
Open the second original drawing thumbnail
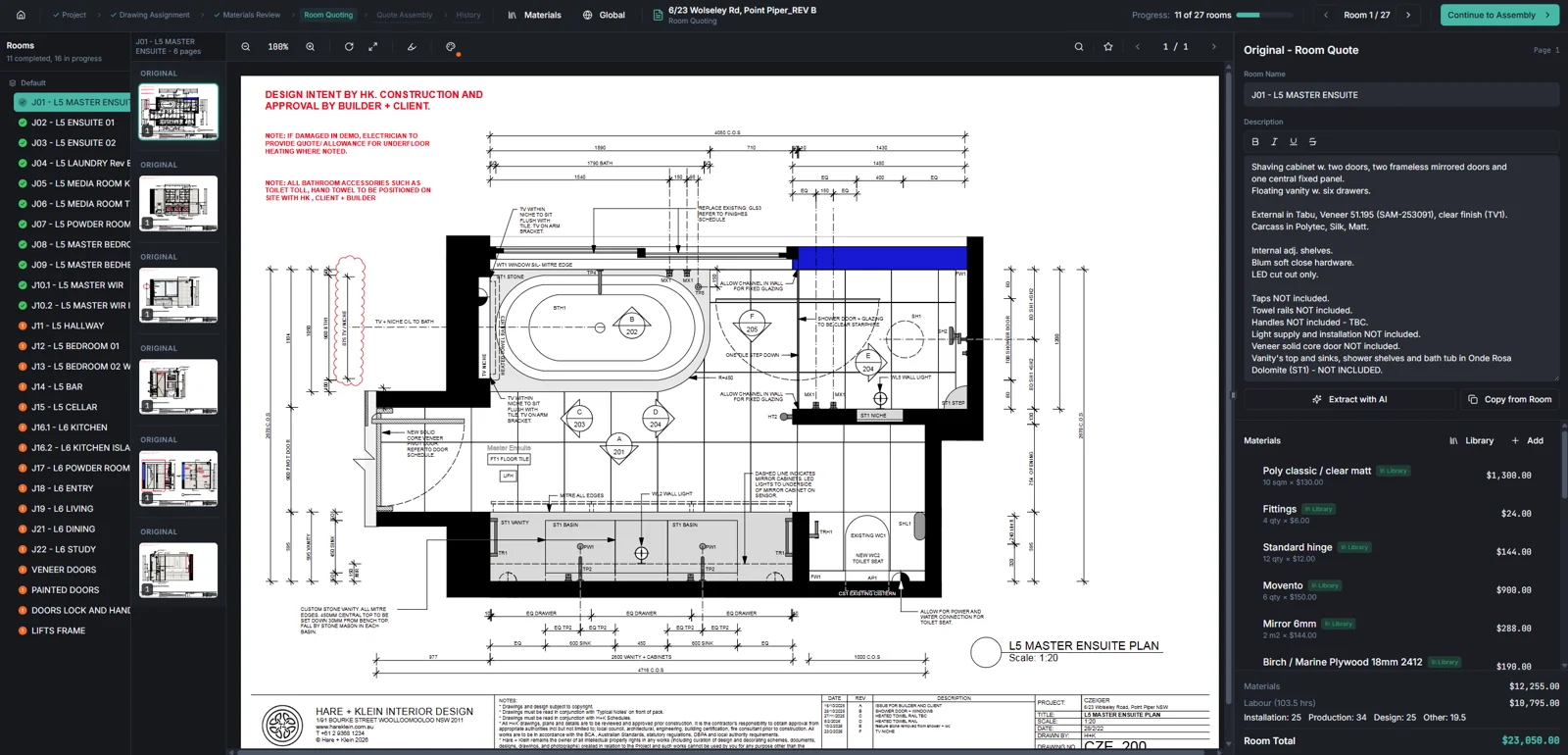pyautogui.click(x=178, y=203)
